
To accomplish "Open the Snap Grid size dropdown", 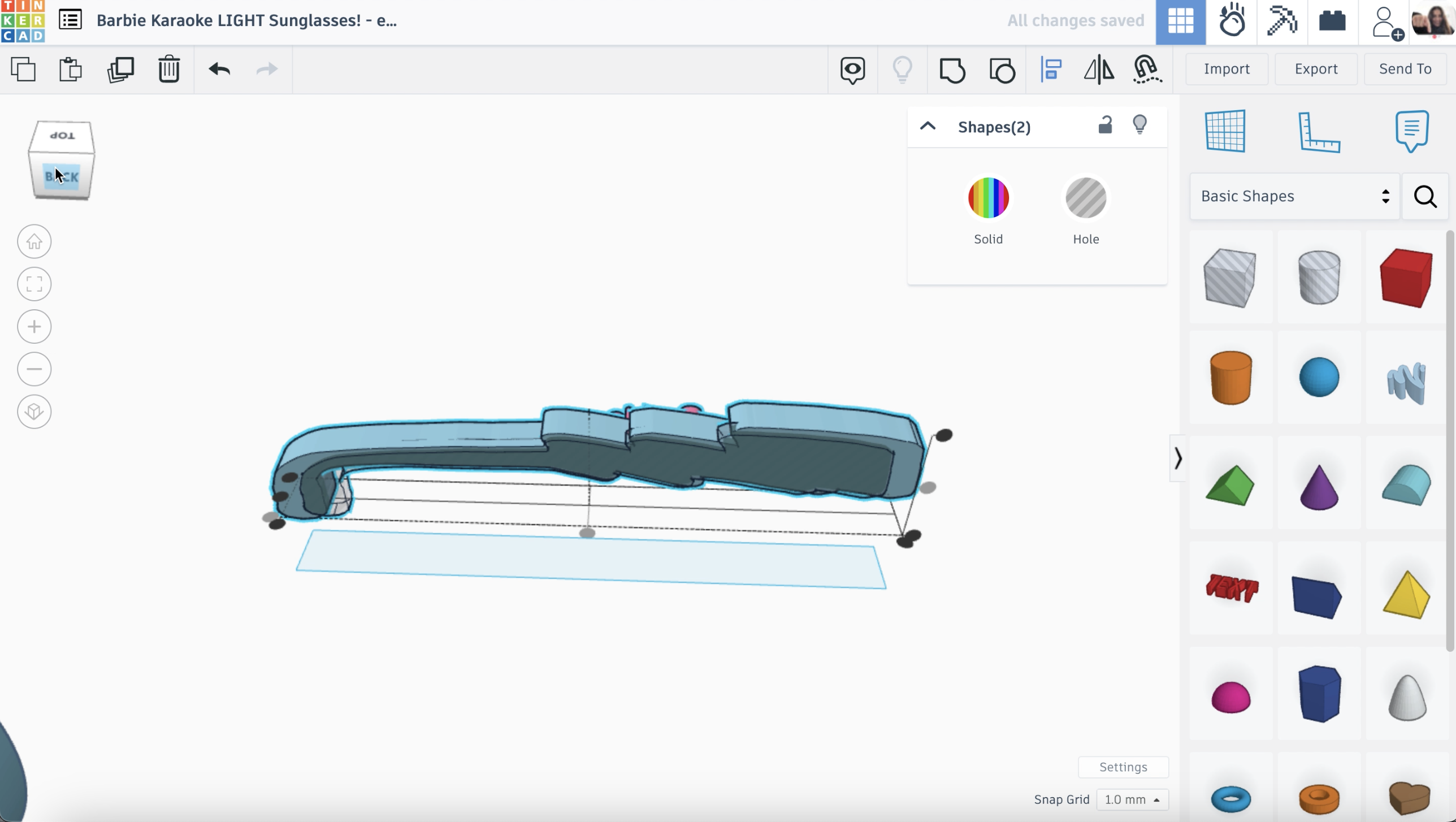I will pos(1132,799).
